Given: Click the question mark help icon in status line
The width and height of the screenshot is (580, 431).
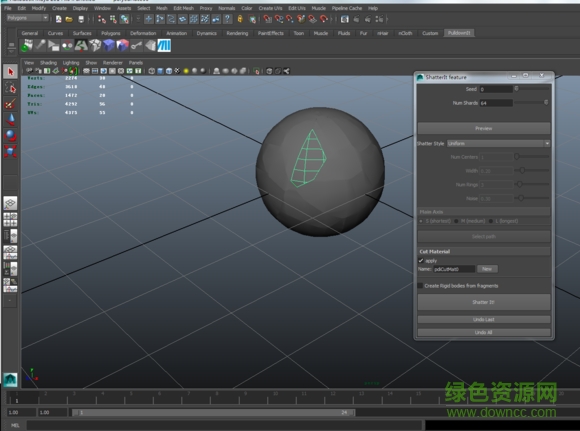Looking at the screenshot, I should pyautogui.click(x=228, y=19).
